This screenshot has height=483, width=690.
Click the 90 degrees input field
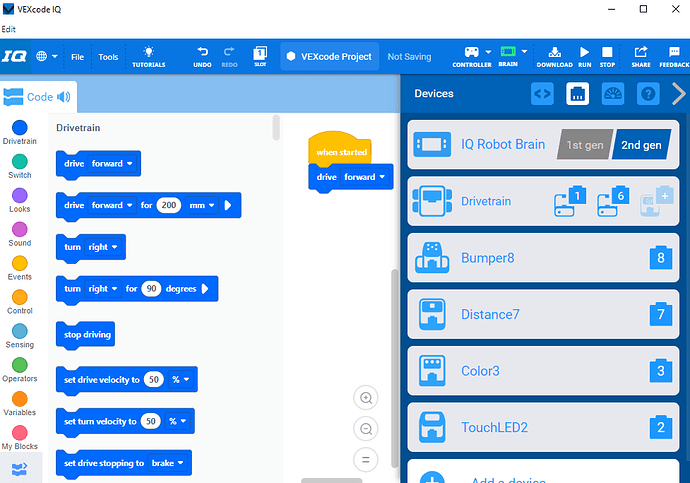(151, 289)
